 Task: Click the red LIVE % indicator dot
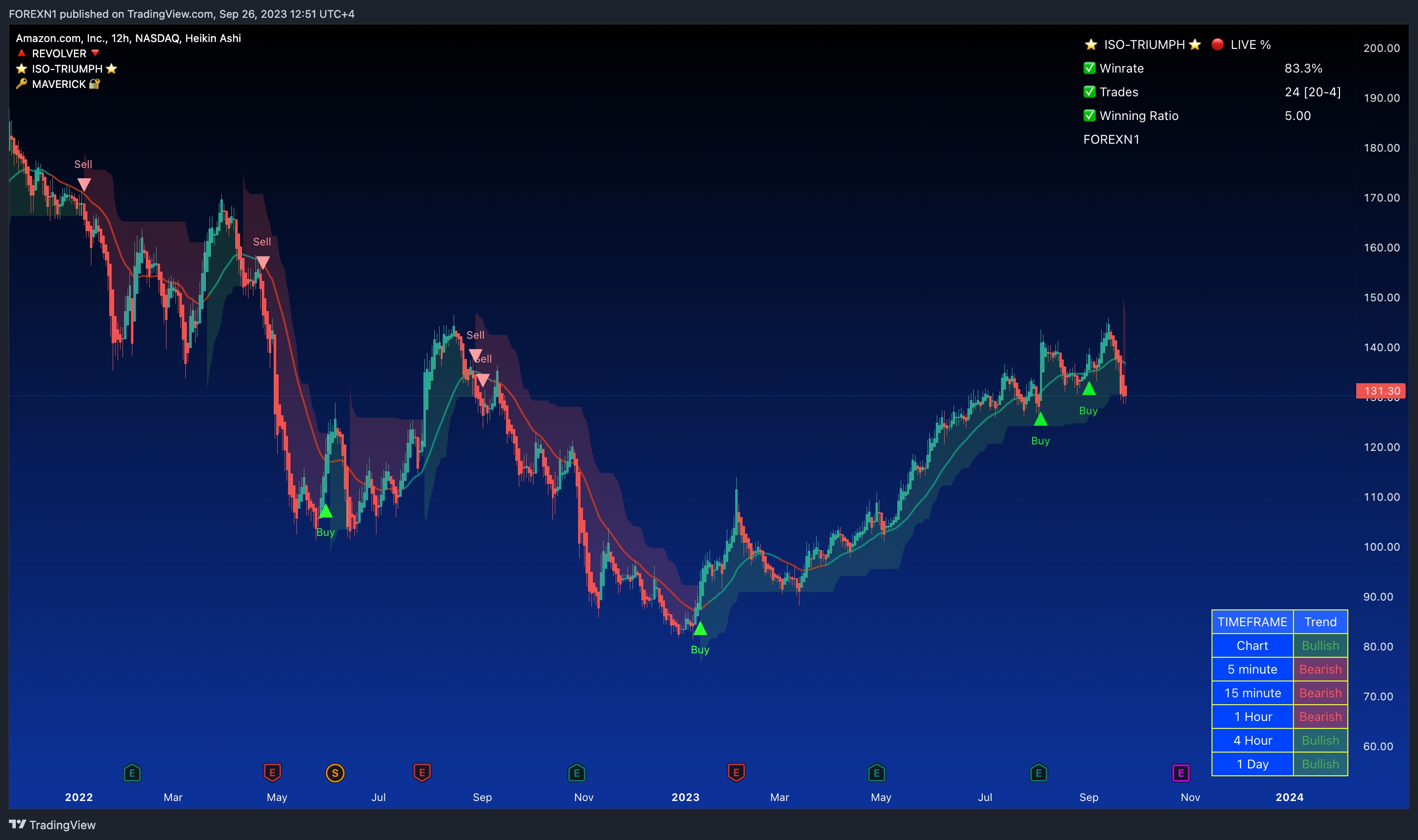(x=1217, y=44)
